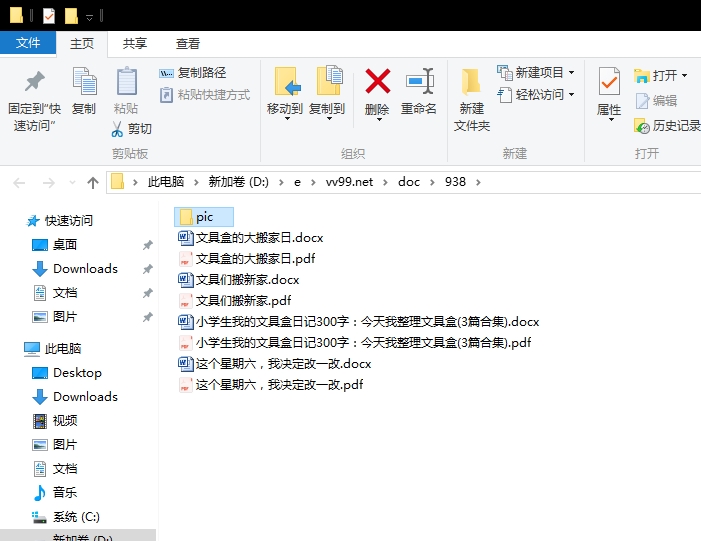
Task: Select file 这个星期六，我决定改一改.docx
Action: (274, 363)
